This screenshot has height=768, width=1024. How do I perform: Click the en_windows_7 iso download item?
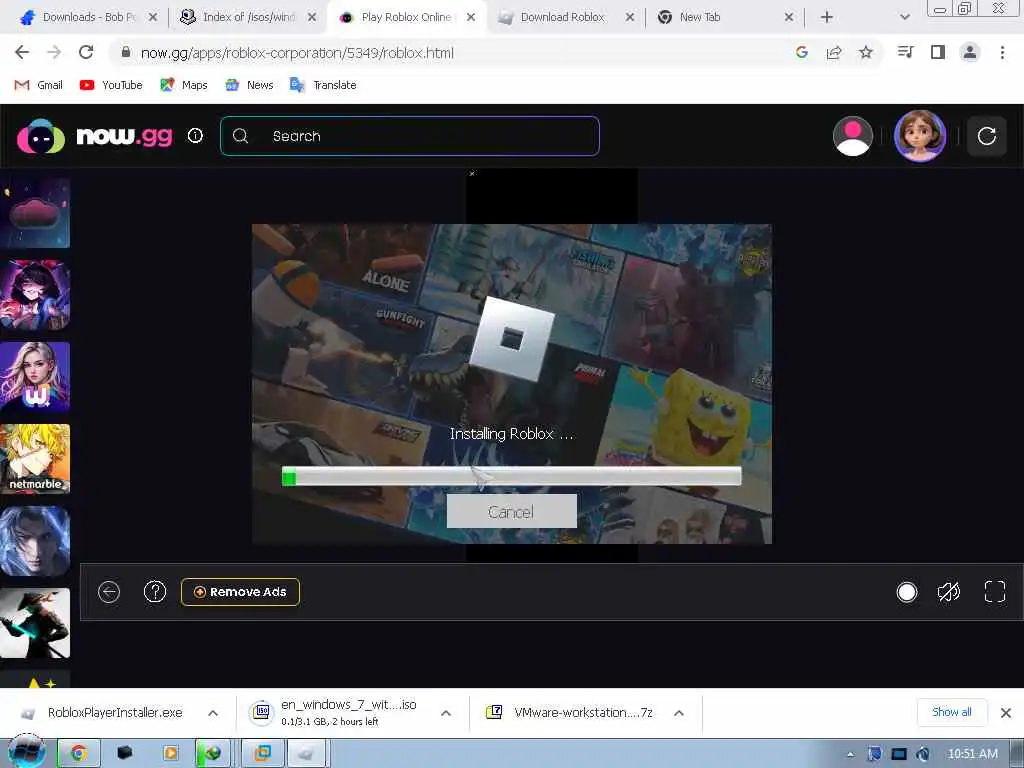click(334, 712)
